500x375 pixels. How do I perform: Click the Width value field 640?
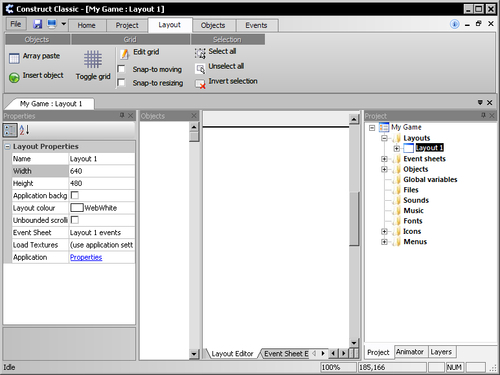point(102,171)
